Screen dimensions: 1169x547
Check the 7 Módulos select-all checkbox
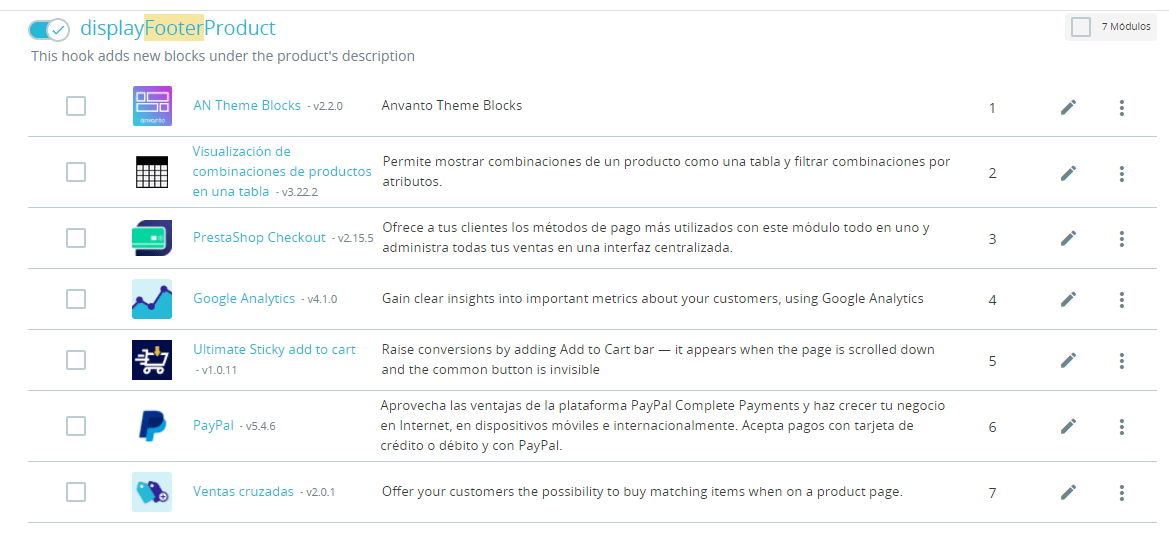1080,27
